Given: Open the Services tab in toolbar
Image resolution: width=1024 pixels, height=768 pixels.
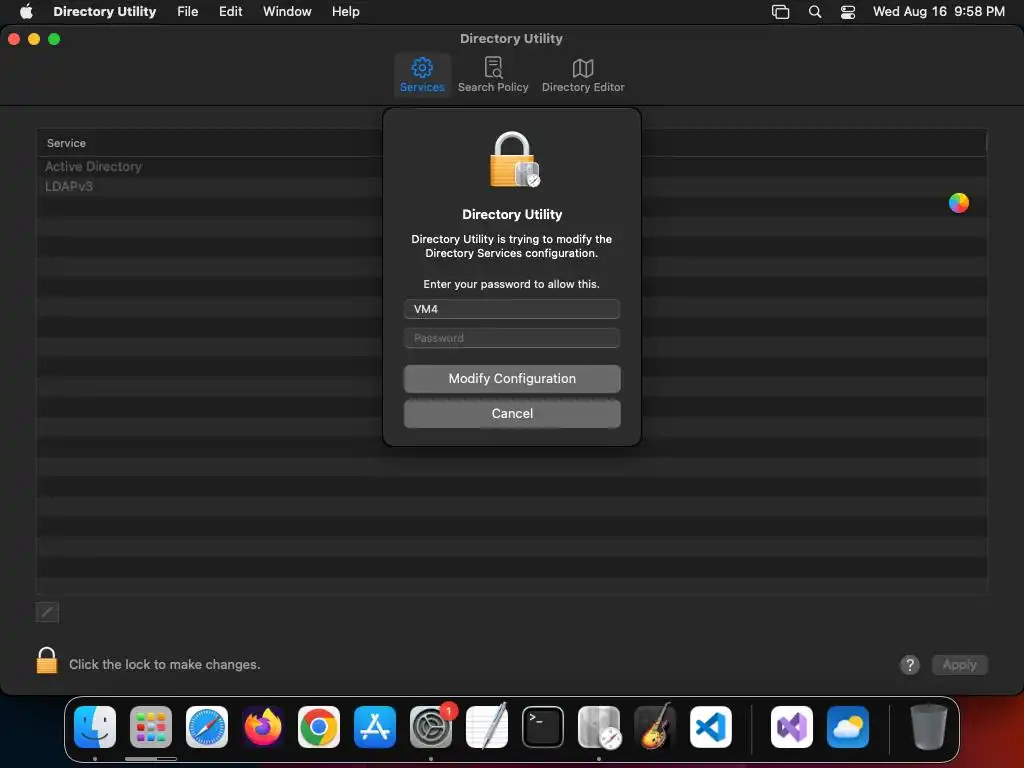Looking at the screenshot, I should (422, 75).
